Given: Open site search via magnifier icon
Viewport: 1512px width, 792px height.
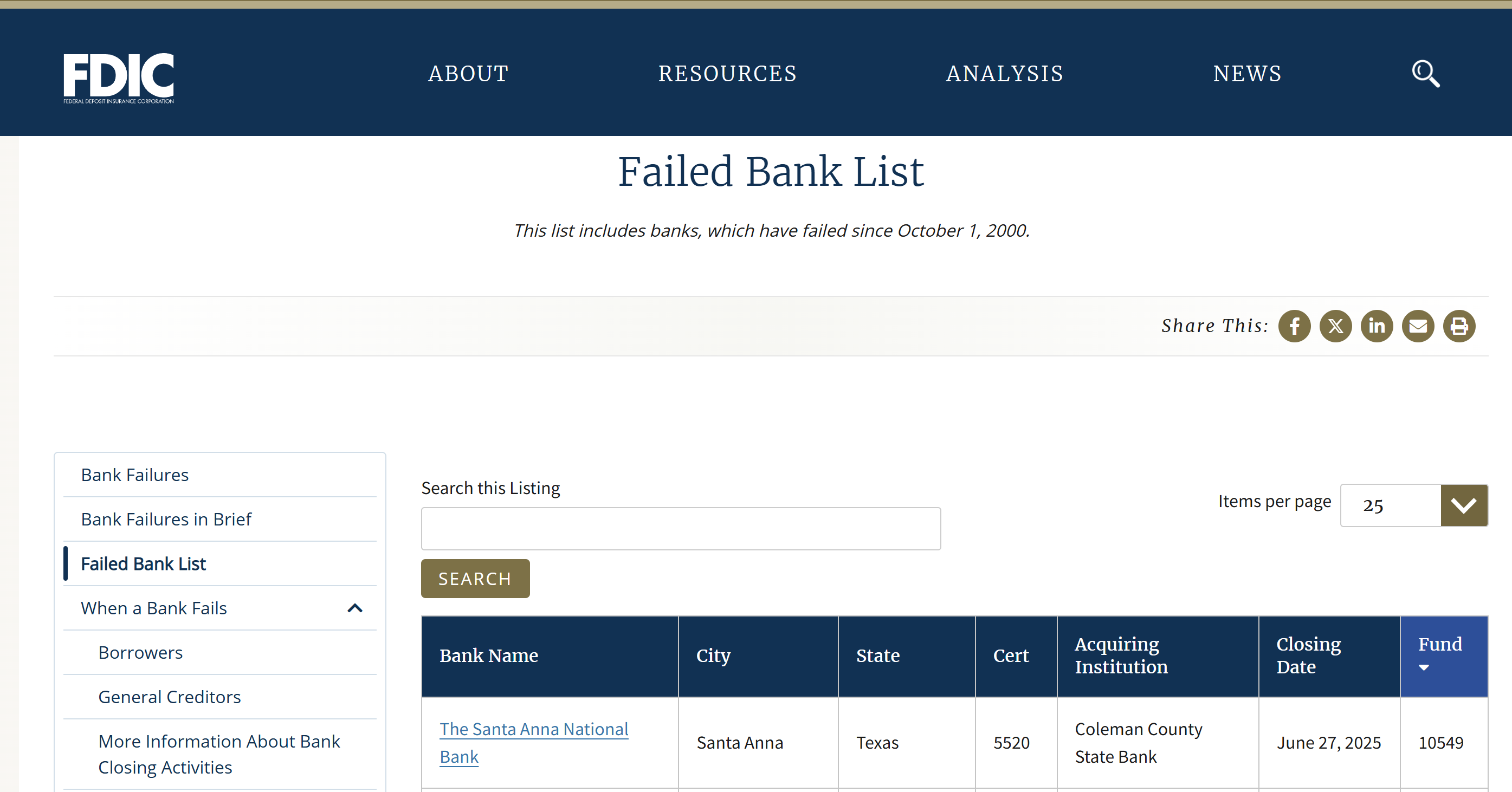Looking at the screenshot, I should [x=1426, y=73].
